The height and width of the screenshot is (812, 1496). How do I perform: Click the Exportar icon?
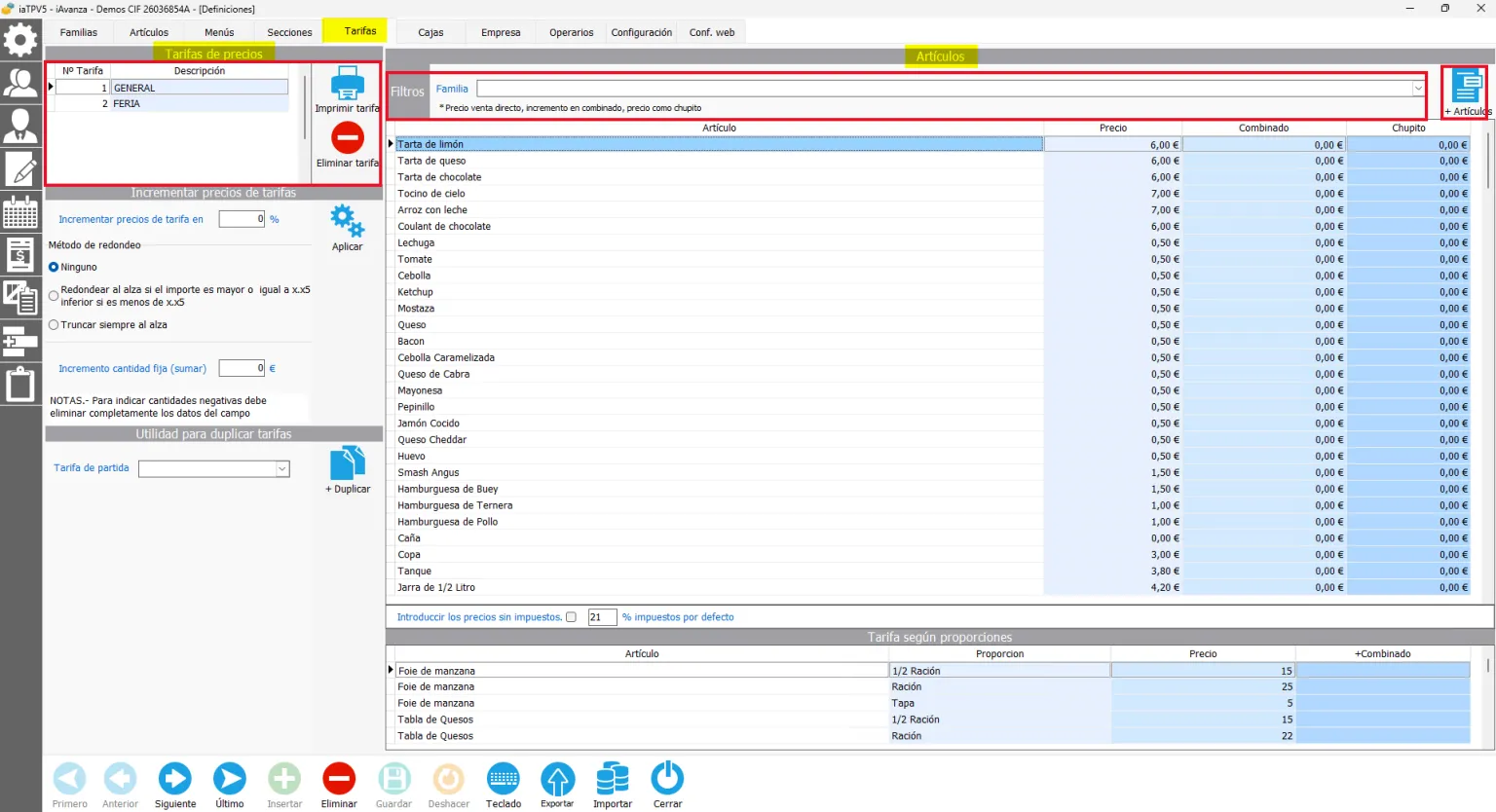(558, 779)
